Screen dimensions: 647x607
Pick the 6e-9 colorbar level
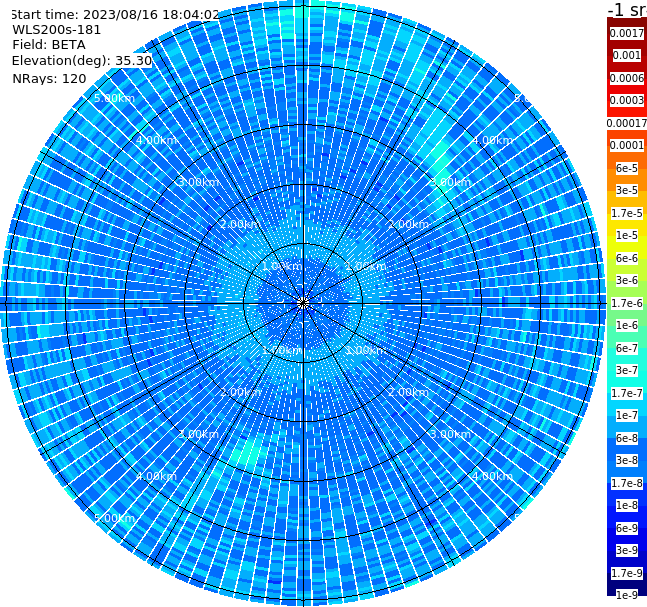click(x=627, y=528)
